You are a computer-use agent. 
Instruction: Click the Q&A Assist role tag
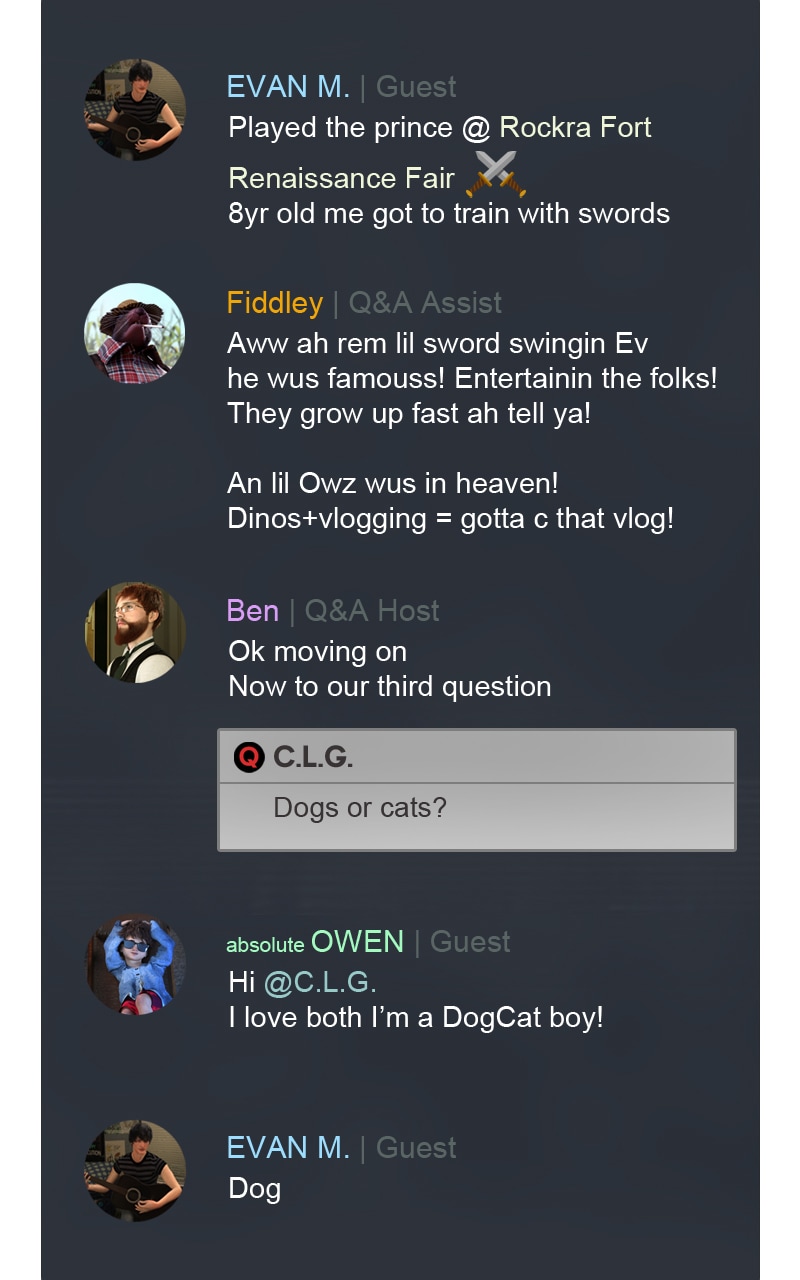pyautogui.click(x=425, y=303)
